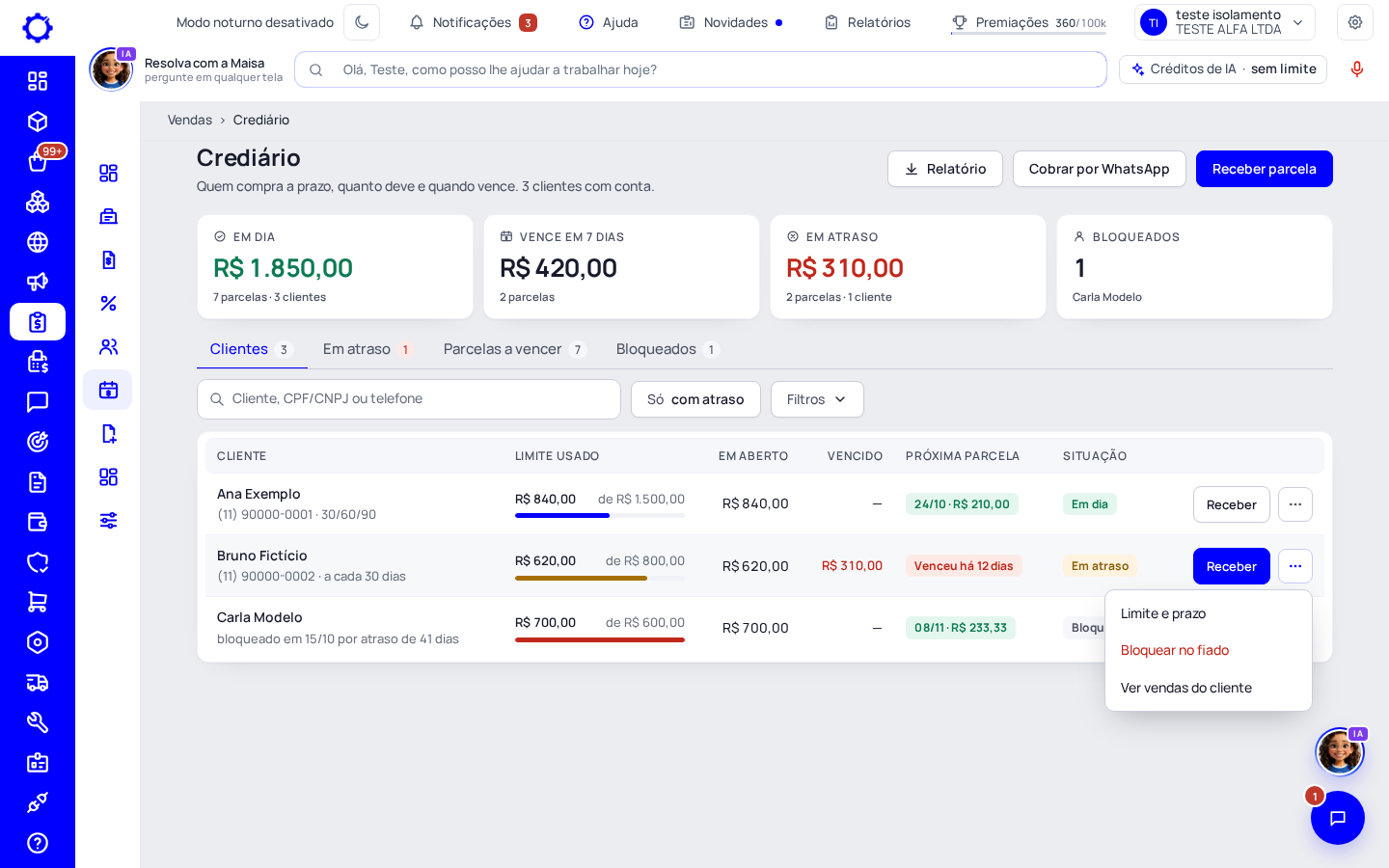The width and height of the screenshot is (1389, 868).
Task: Expand the Filtros dropdown
Action: (817, 399)
